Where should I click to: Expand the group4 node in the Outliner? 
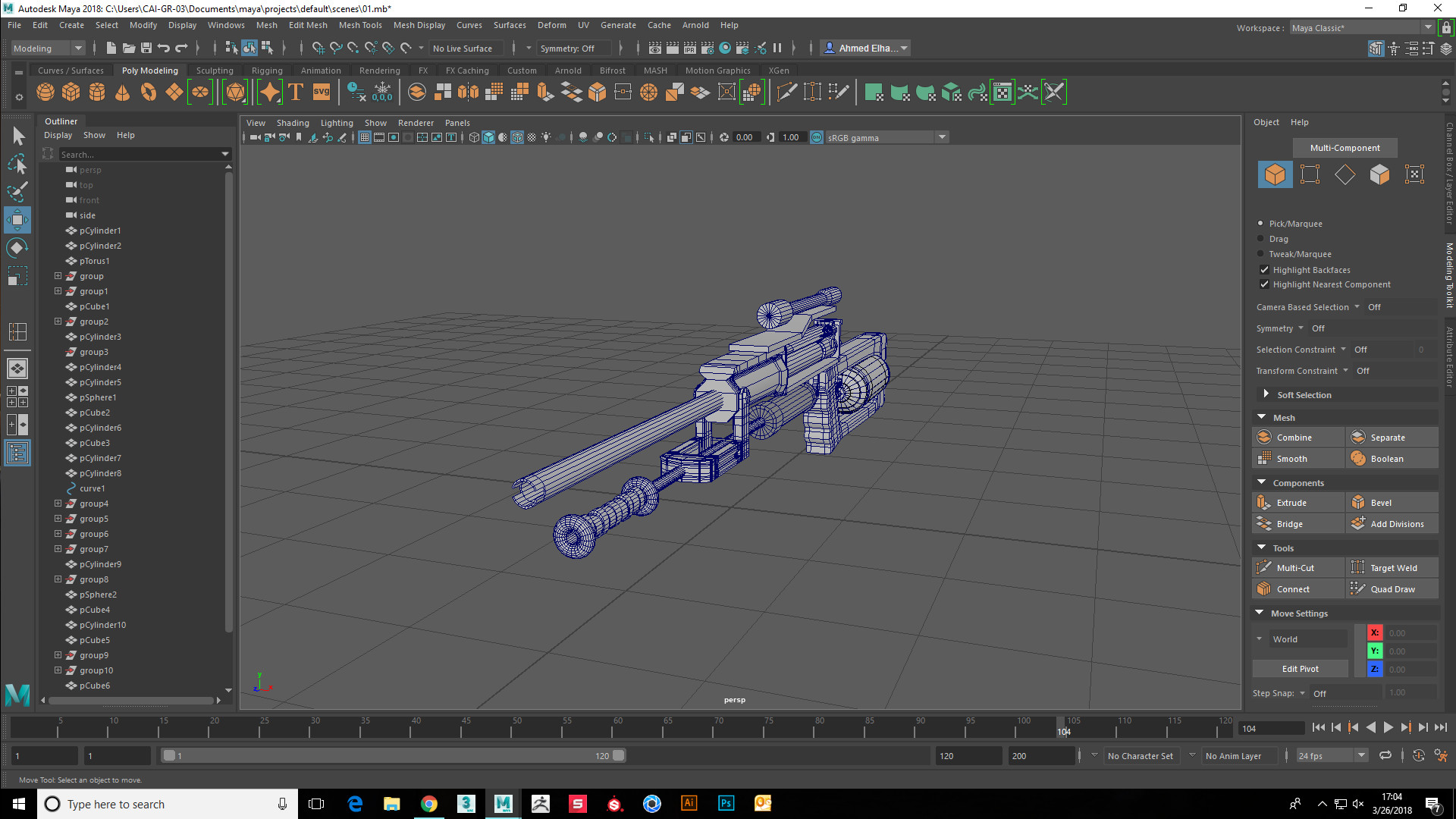58,504
